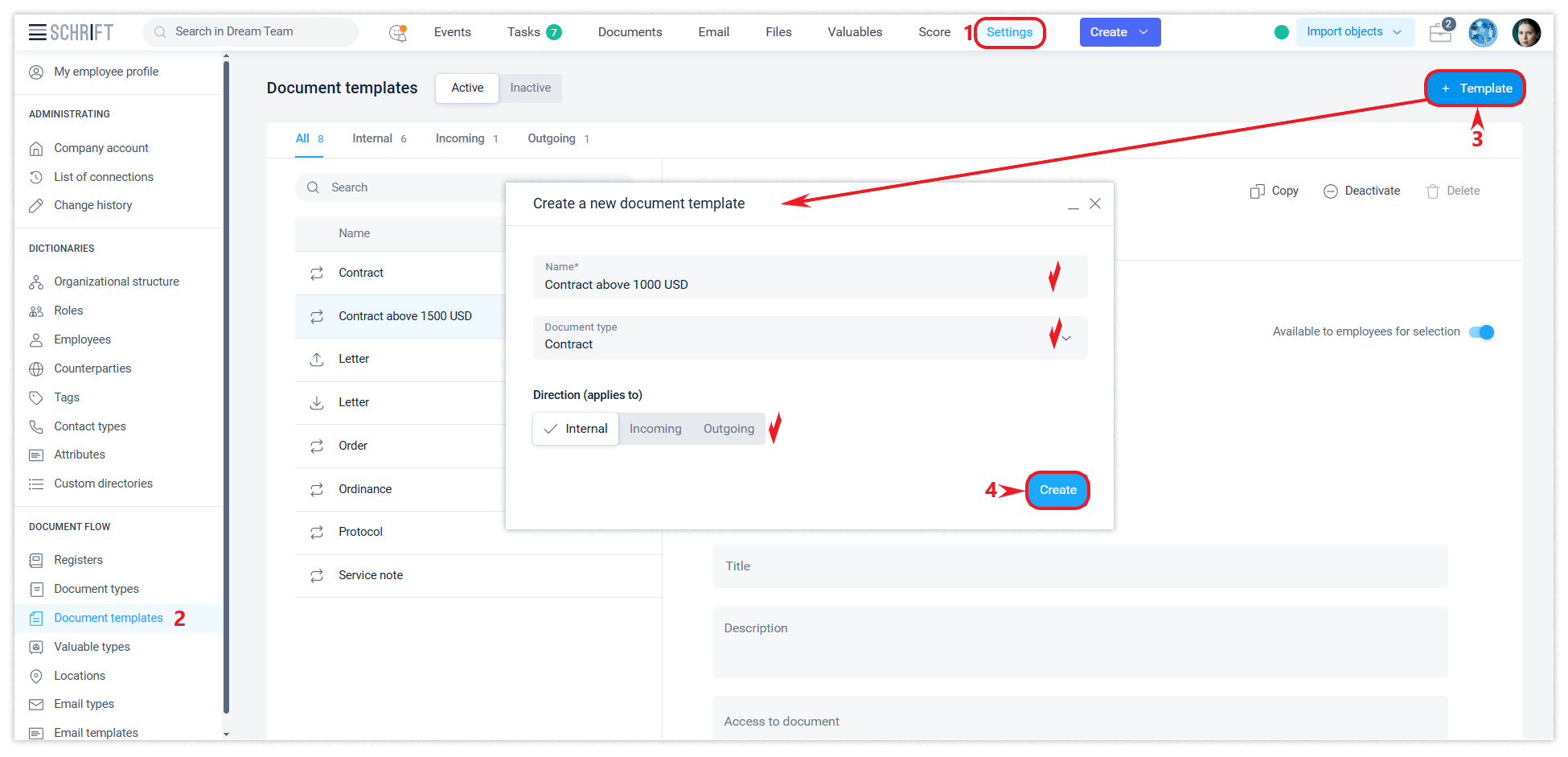This screenshot has height=757, width=1568.
Task: Click the user profile avatar
Action: [1525, 32]
